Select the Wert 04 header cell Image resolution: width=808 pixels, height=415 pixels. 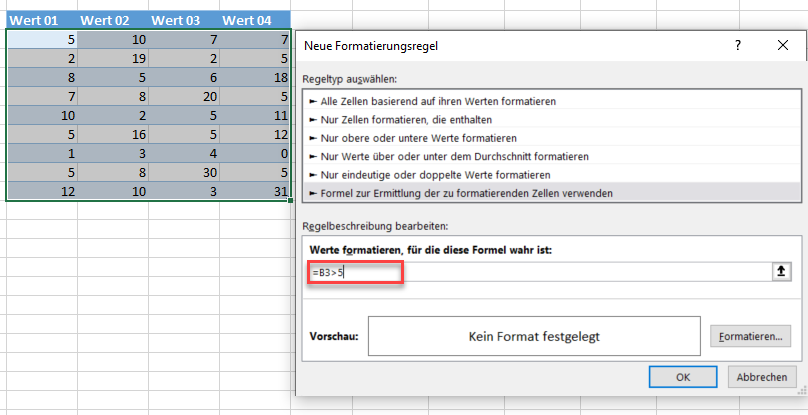[255, 21]
